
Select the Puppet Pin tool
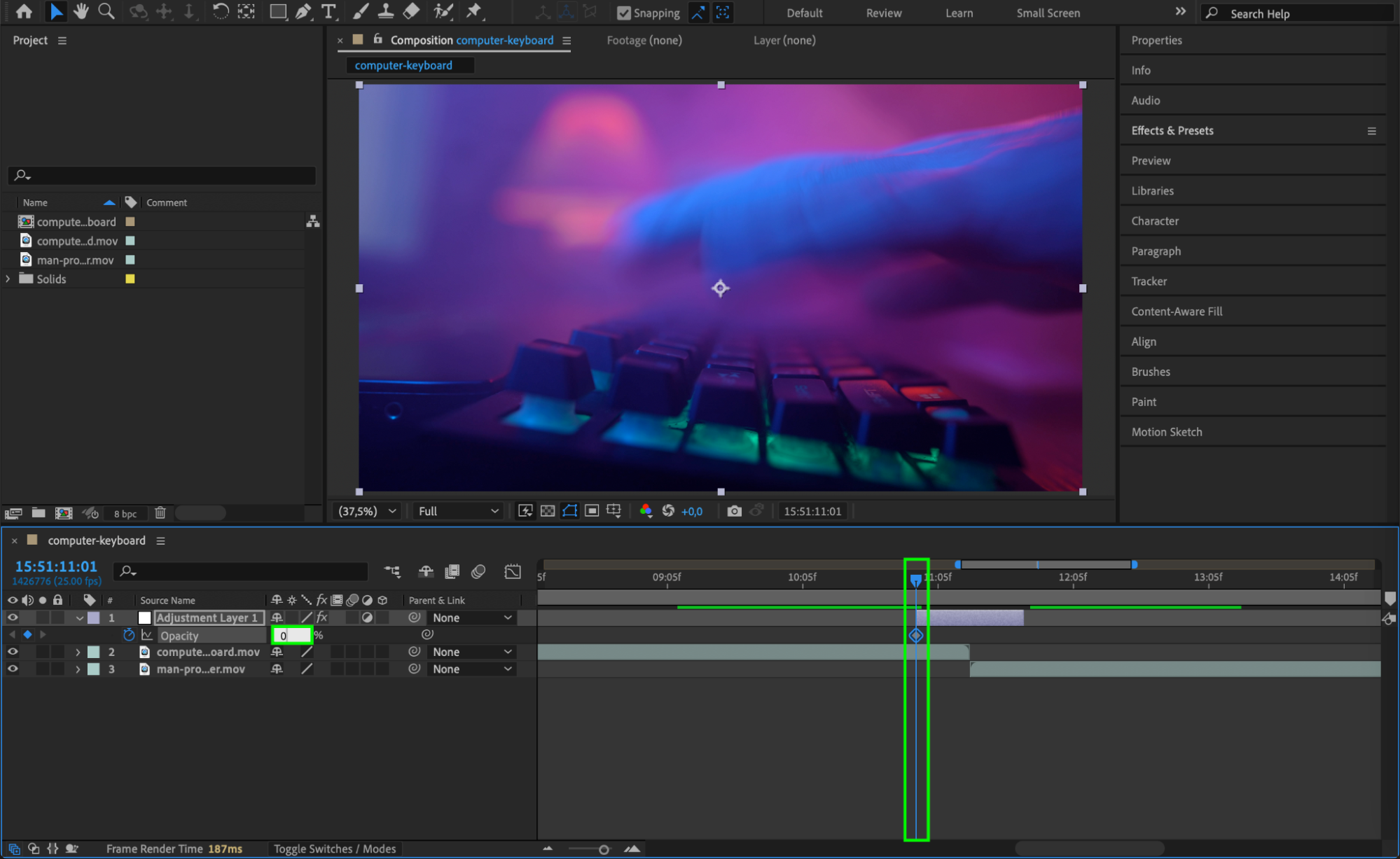tap(474, 11)
